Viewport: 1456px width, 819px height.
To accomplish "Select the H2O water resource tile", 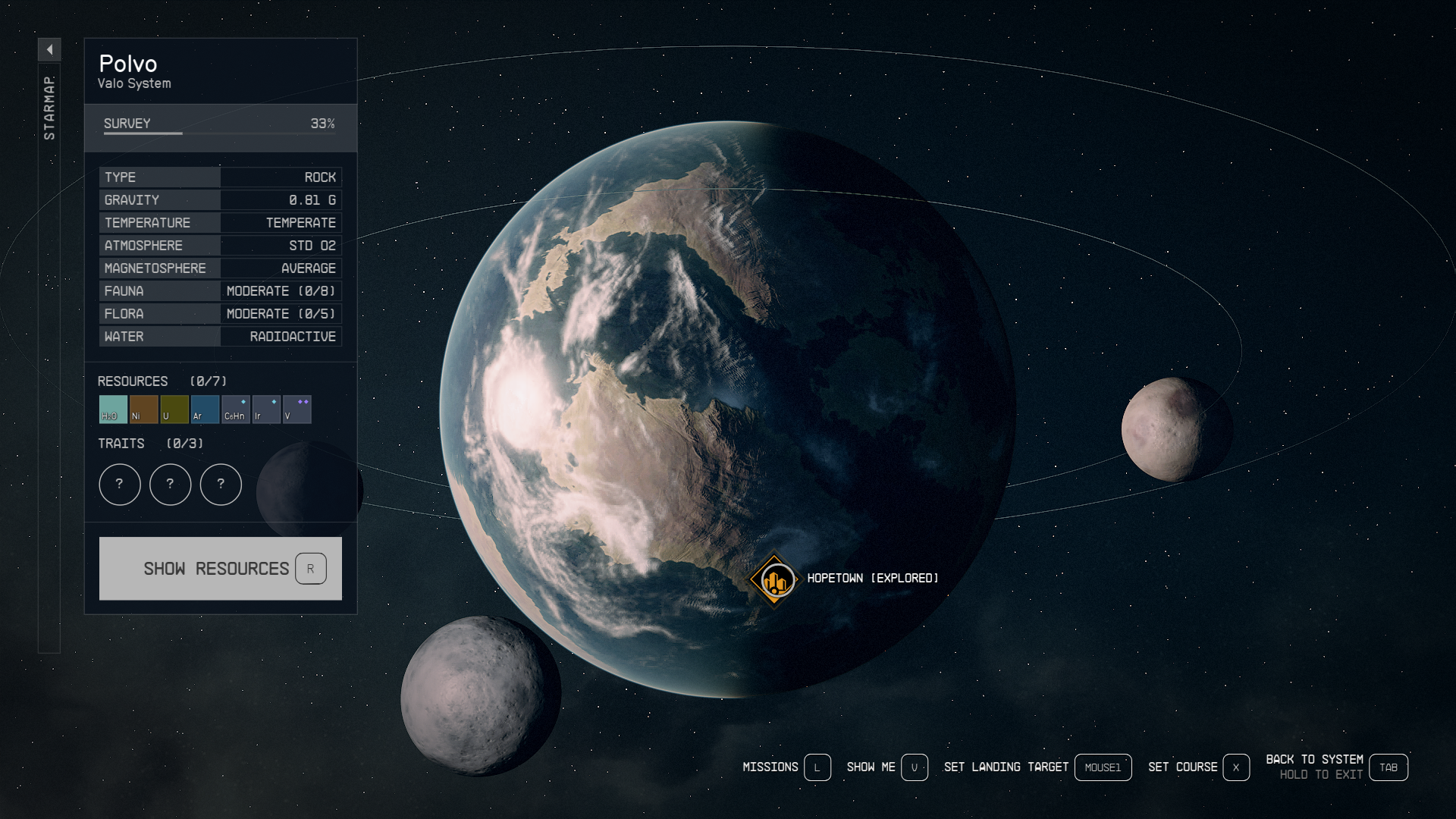I will [x=113, y=409].
